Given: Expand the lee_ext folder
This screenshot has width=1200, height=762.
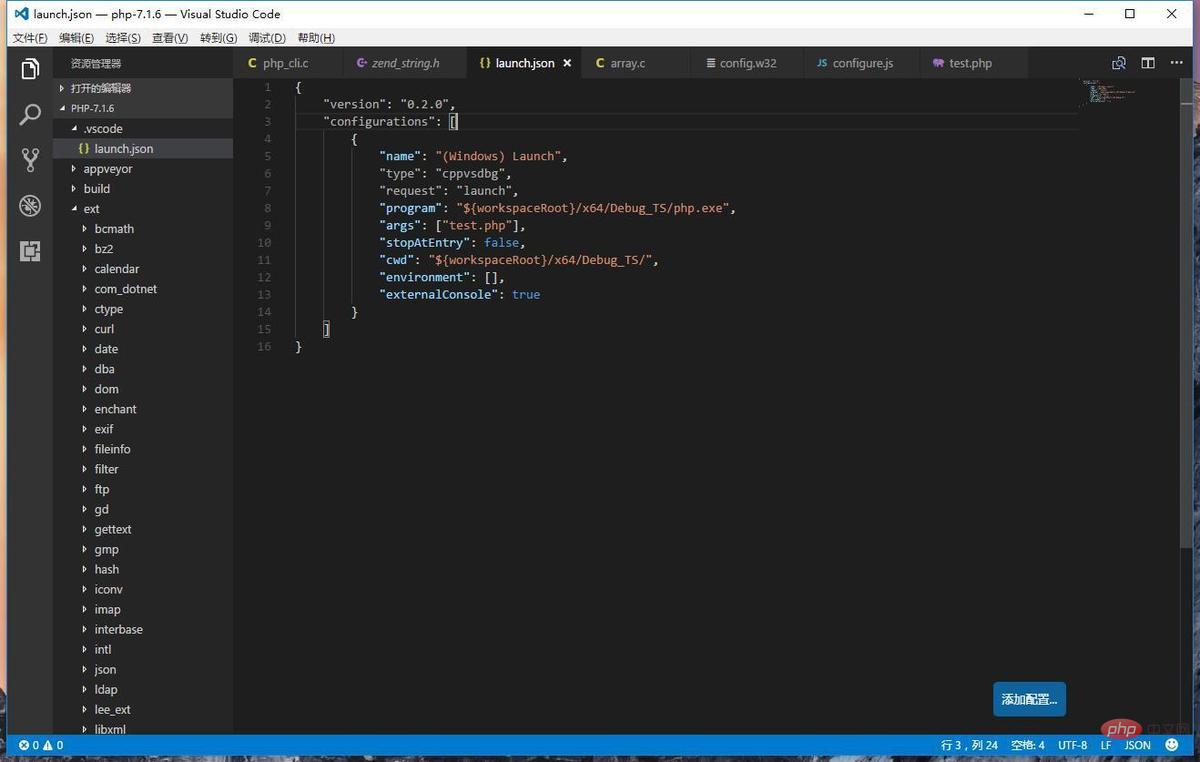Looking at the screenshot, I should click(x=143, y=709).
